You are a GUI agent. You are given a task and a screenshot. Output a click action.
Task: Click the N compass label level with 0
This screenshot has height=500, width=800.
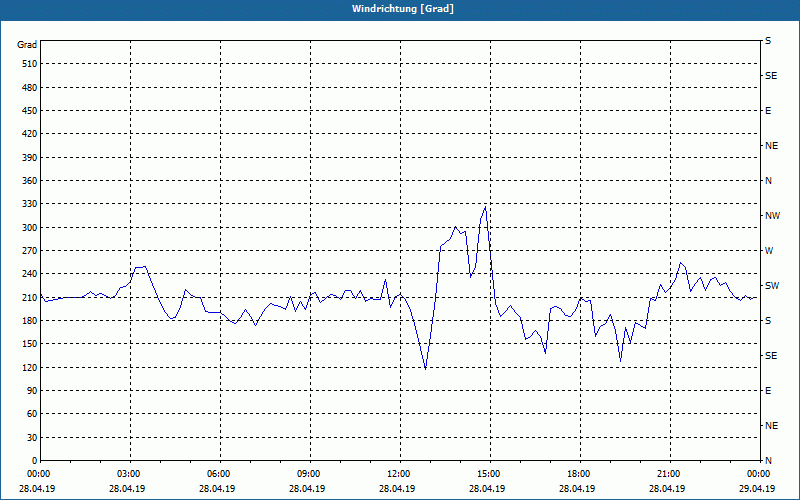coord(768,461)
